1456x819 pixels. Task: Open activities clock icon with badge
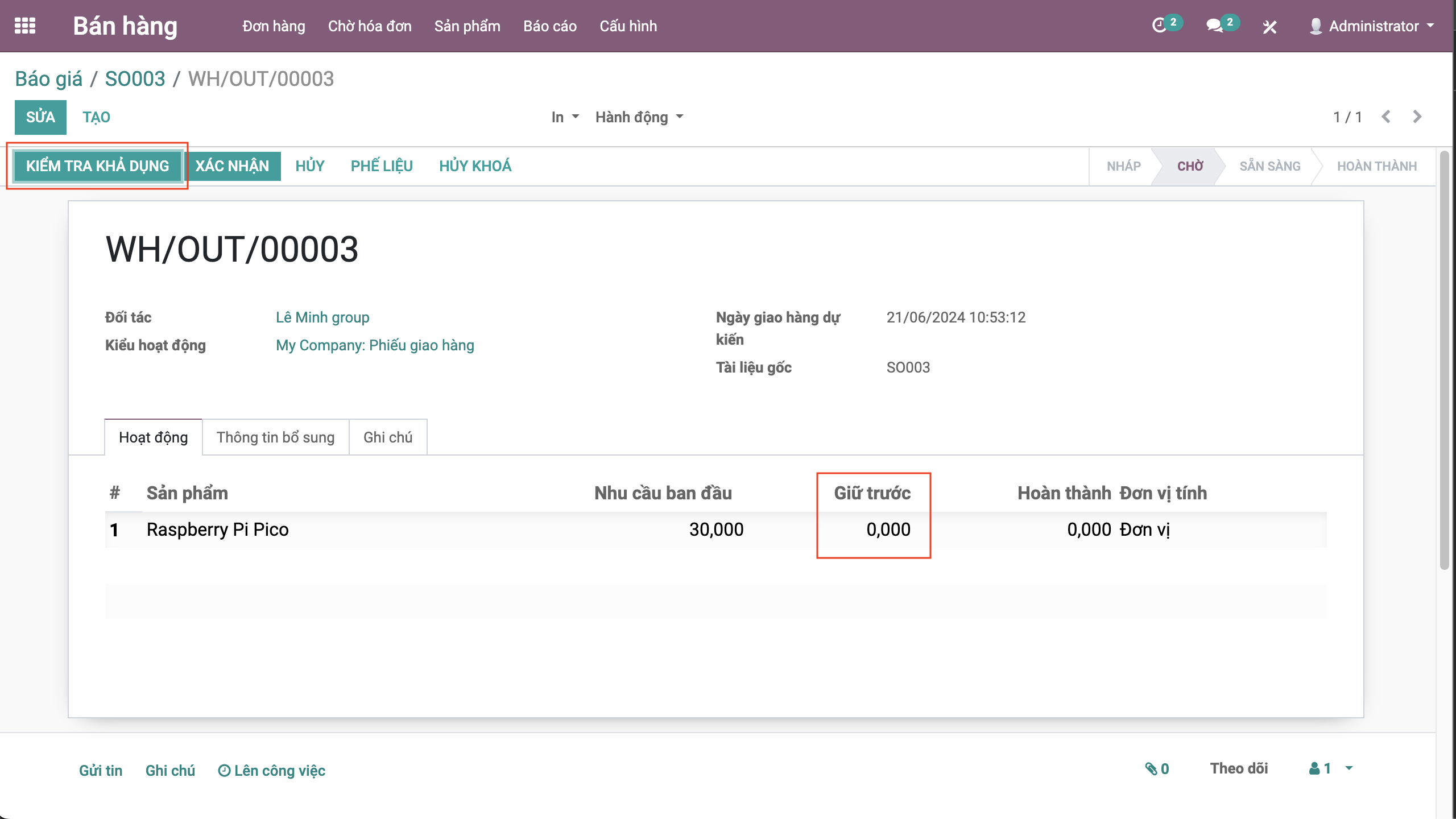pyautogui.click(x=1160, y=26)
